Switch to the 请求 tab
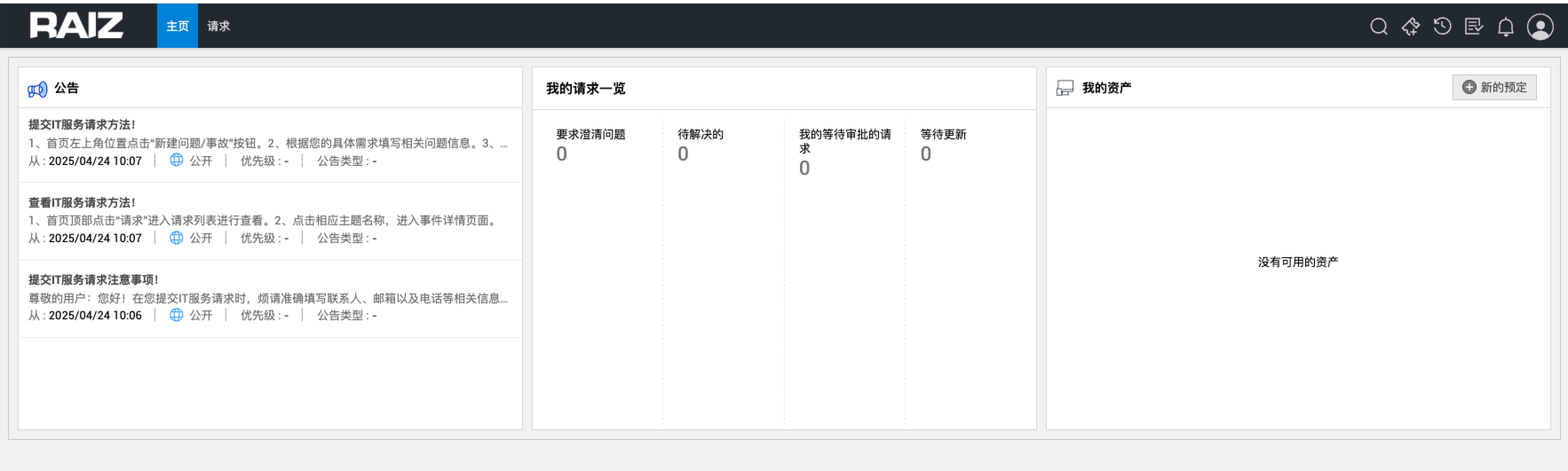The image size is (1568, 471). (x=218, y=26)
